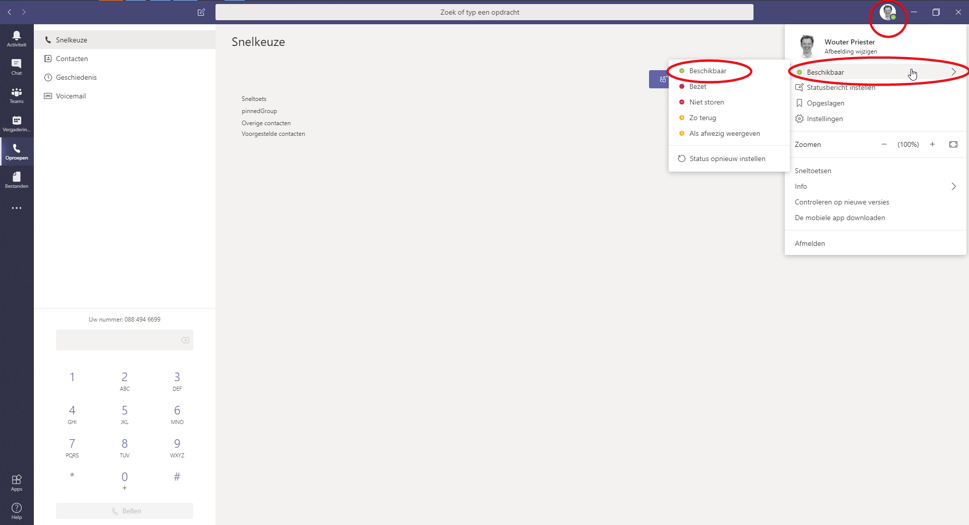969x525 pixels.
Task: Open the Contacten tab
Action: click(x=125, y=59)
